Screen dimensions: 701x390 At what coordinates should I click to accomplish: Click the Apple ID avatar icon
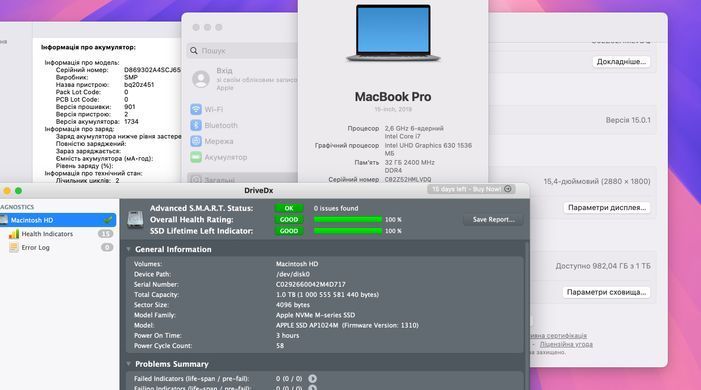pyautogui.click(x=201, y=79)
